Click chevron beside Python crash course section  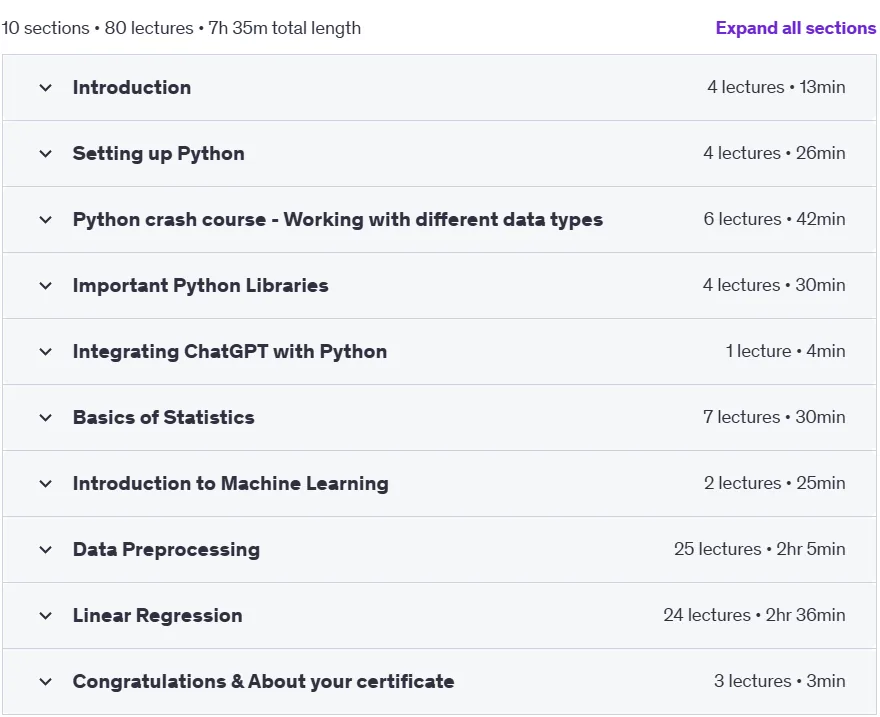[x=45, y=220]
